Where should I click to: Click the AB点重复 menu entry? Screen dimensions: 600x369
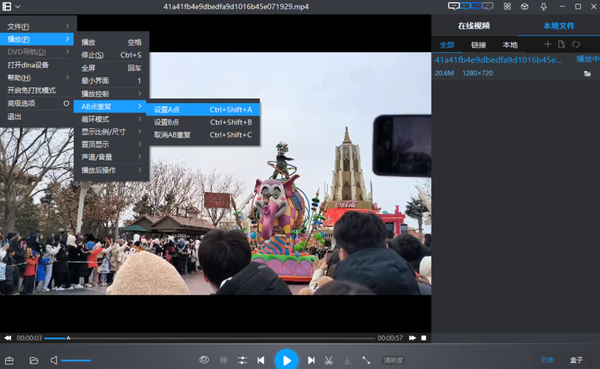[x=111, y=106]
